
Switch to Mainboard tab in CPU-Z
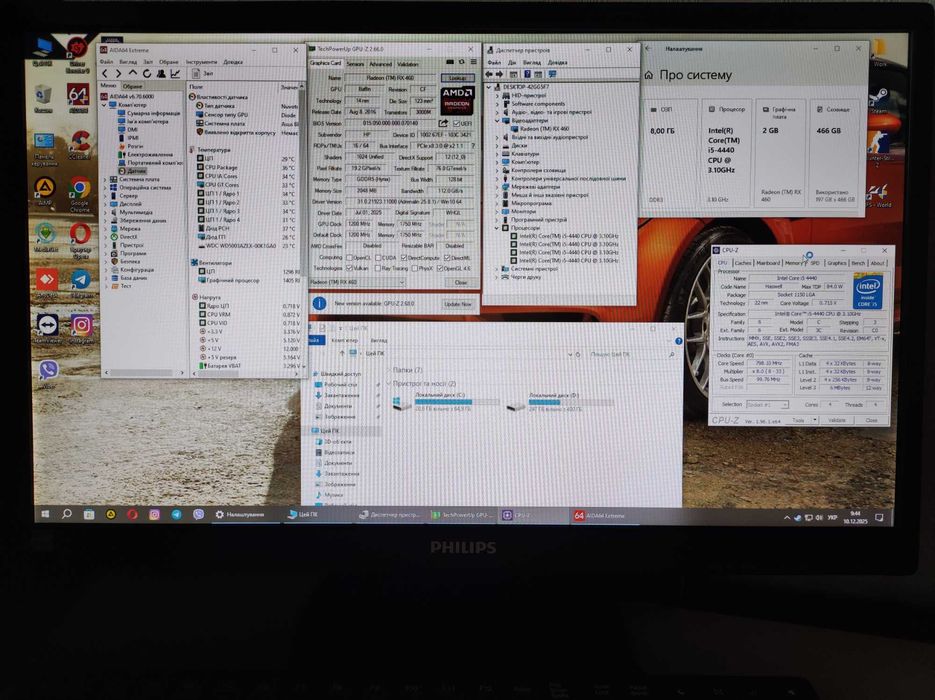(768, 262)
